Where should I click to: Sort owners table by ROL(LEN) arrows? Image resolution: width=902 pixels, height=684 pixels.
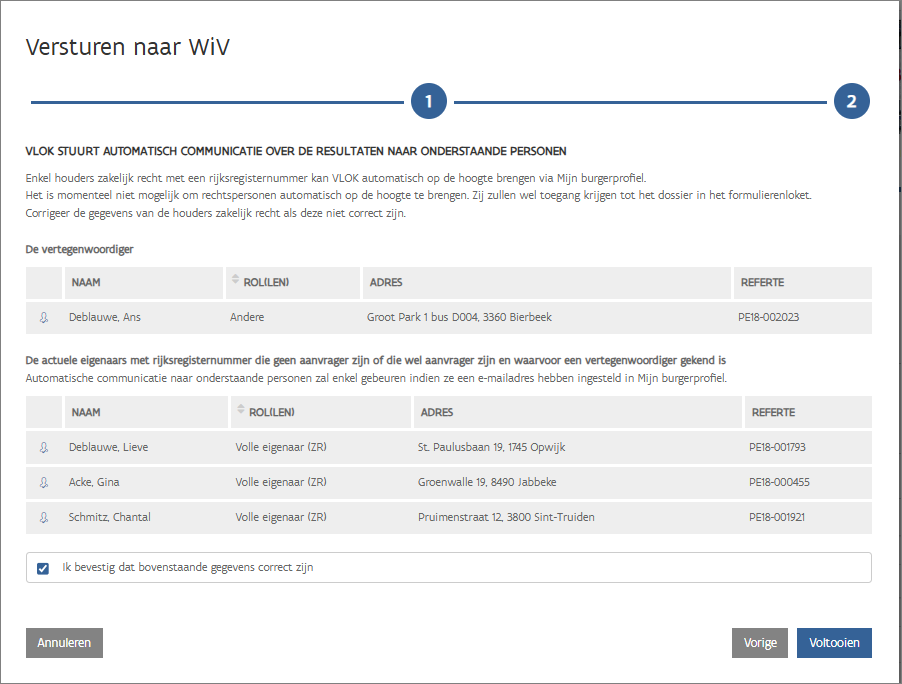click(x=241, y=412)
